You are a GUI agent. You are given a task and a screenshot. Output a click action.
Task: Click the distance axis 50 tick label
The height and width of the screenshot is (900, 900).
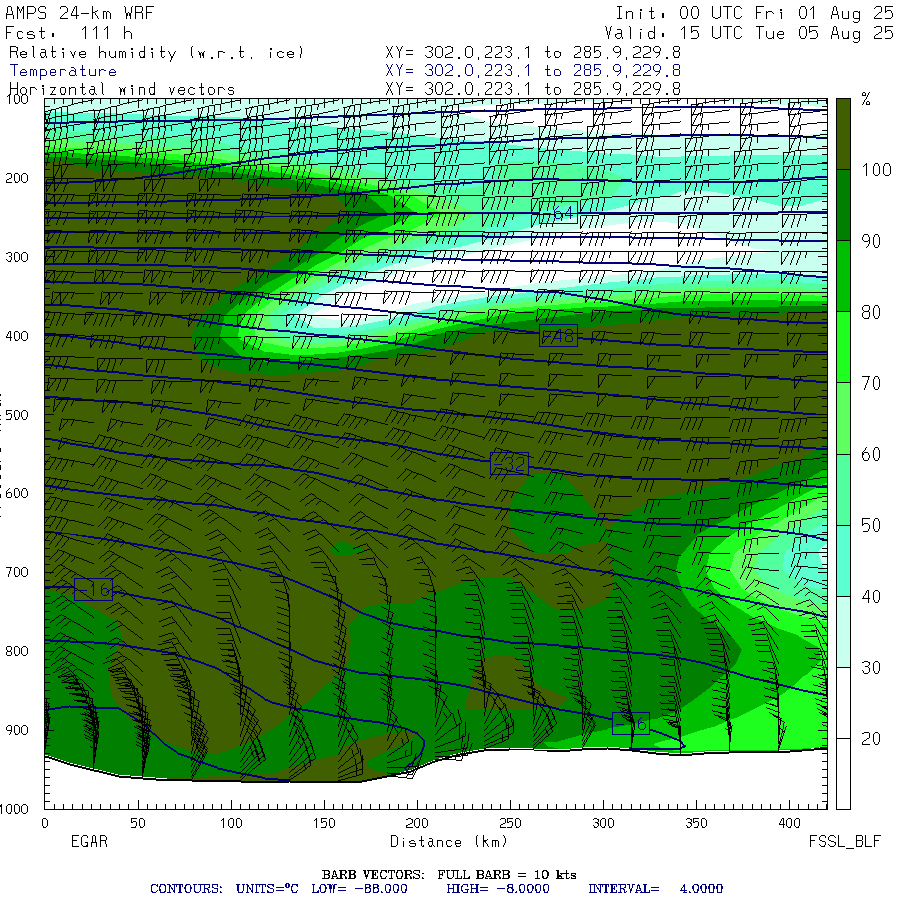(138, 823)
